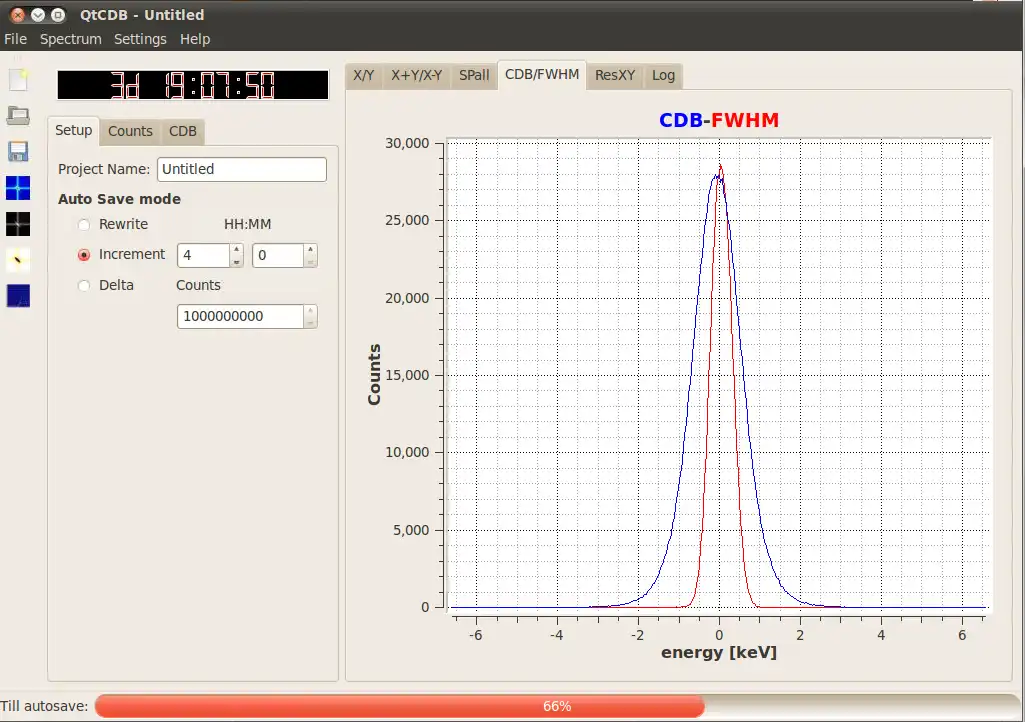Open the File menu

pos(15,39)
